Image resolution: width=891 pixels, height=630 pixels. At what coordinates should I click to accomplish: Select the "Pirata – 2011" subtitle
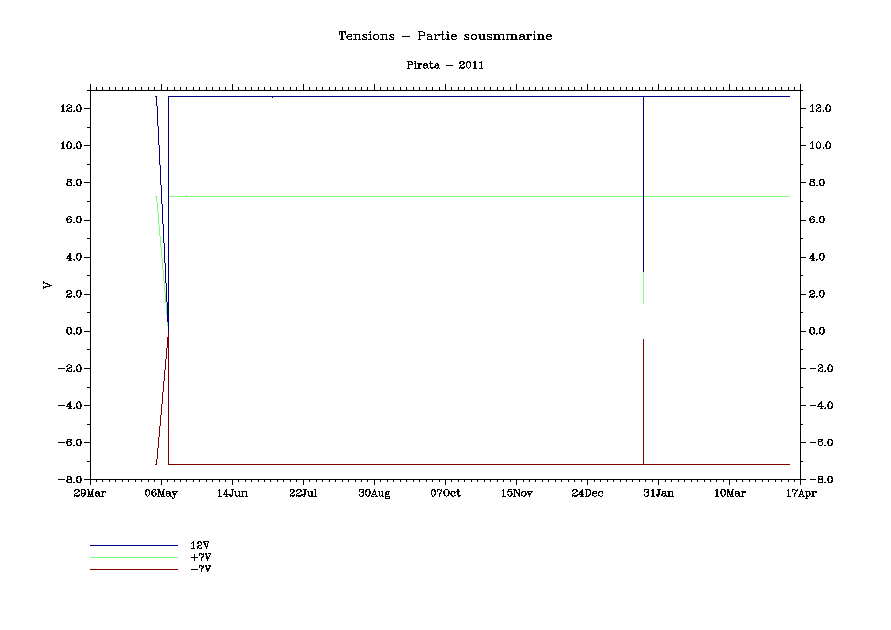coord(445,65)
